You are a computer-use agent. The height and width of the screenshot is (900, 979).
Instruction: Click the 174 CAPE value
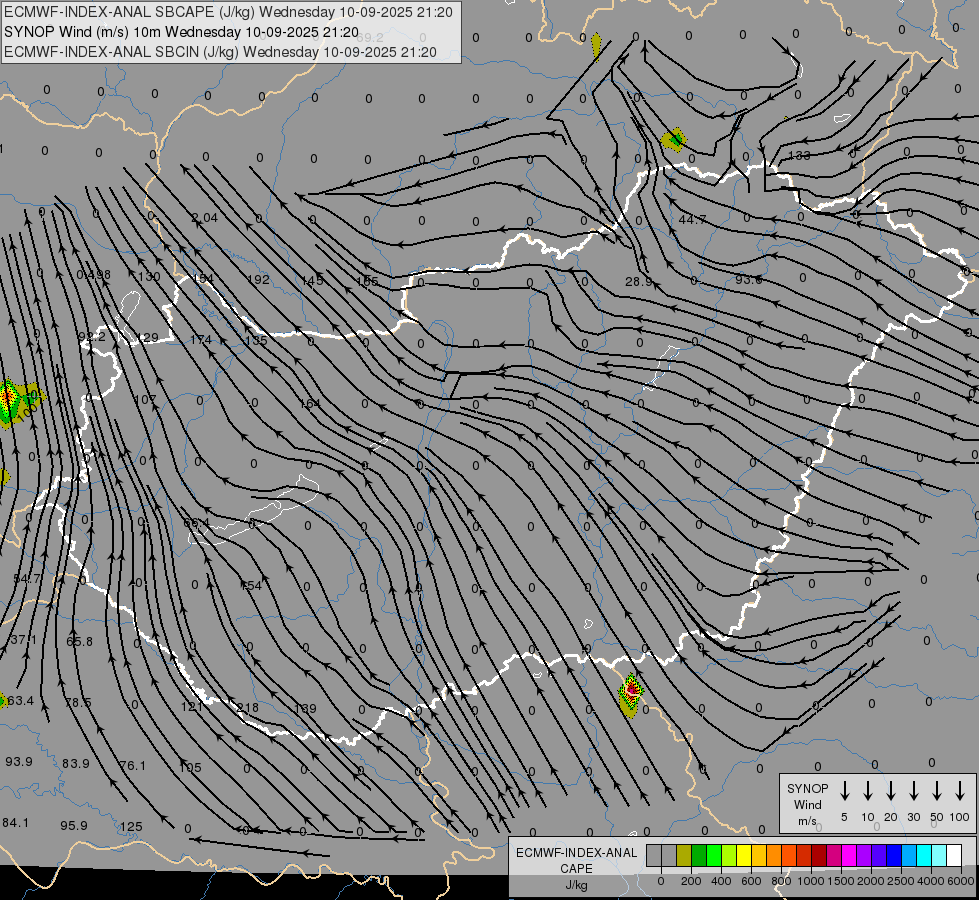[x=201, y=340]
